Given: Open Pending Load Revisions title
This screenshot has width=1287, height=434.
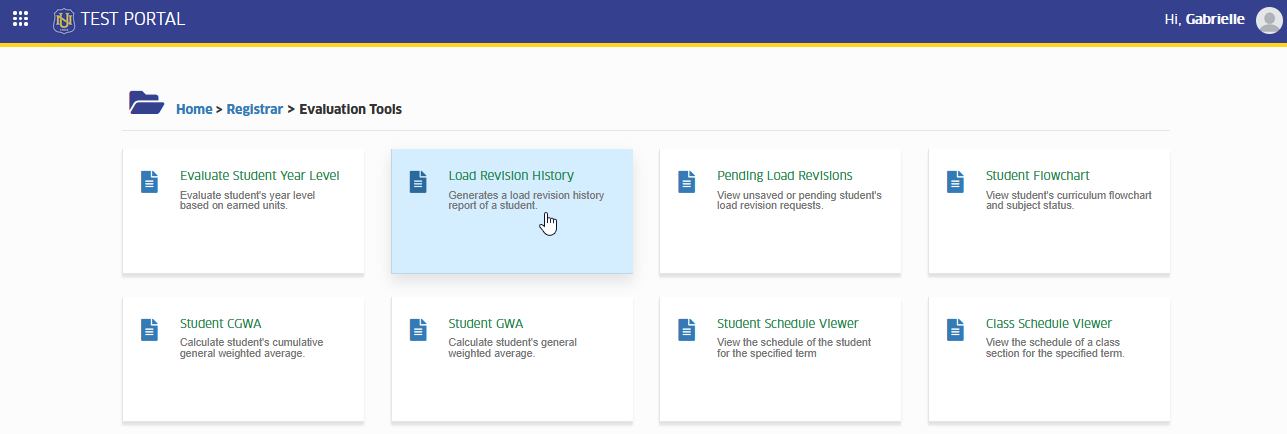Looking at the screenshot, I should (x=785, y=176).
